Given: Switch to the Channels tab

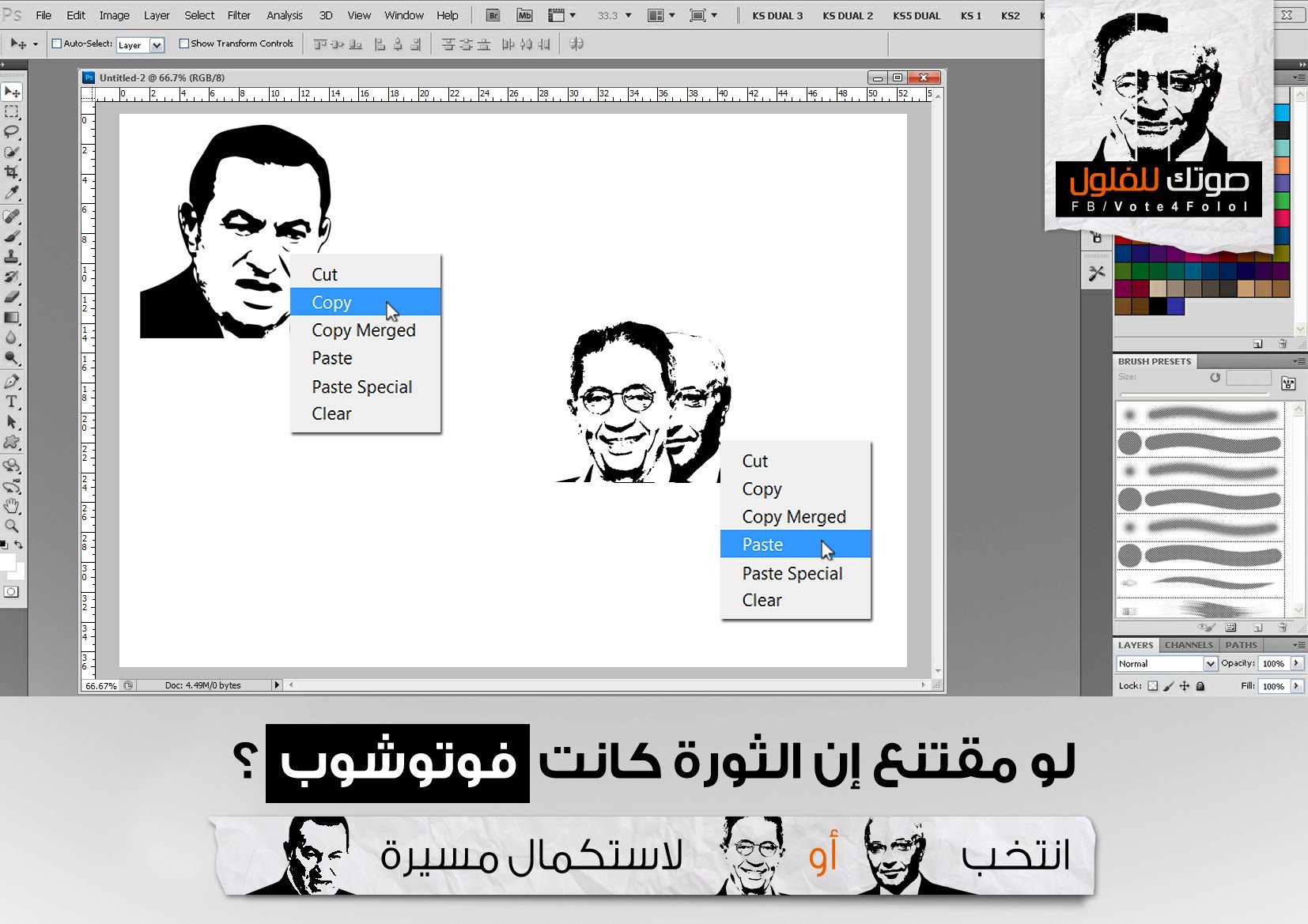Looking at the screenshot, I should click(1189, 645).
